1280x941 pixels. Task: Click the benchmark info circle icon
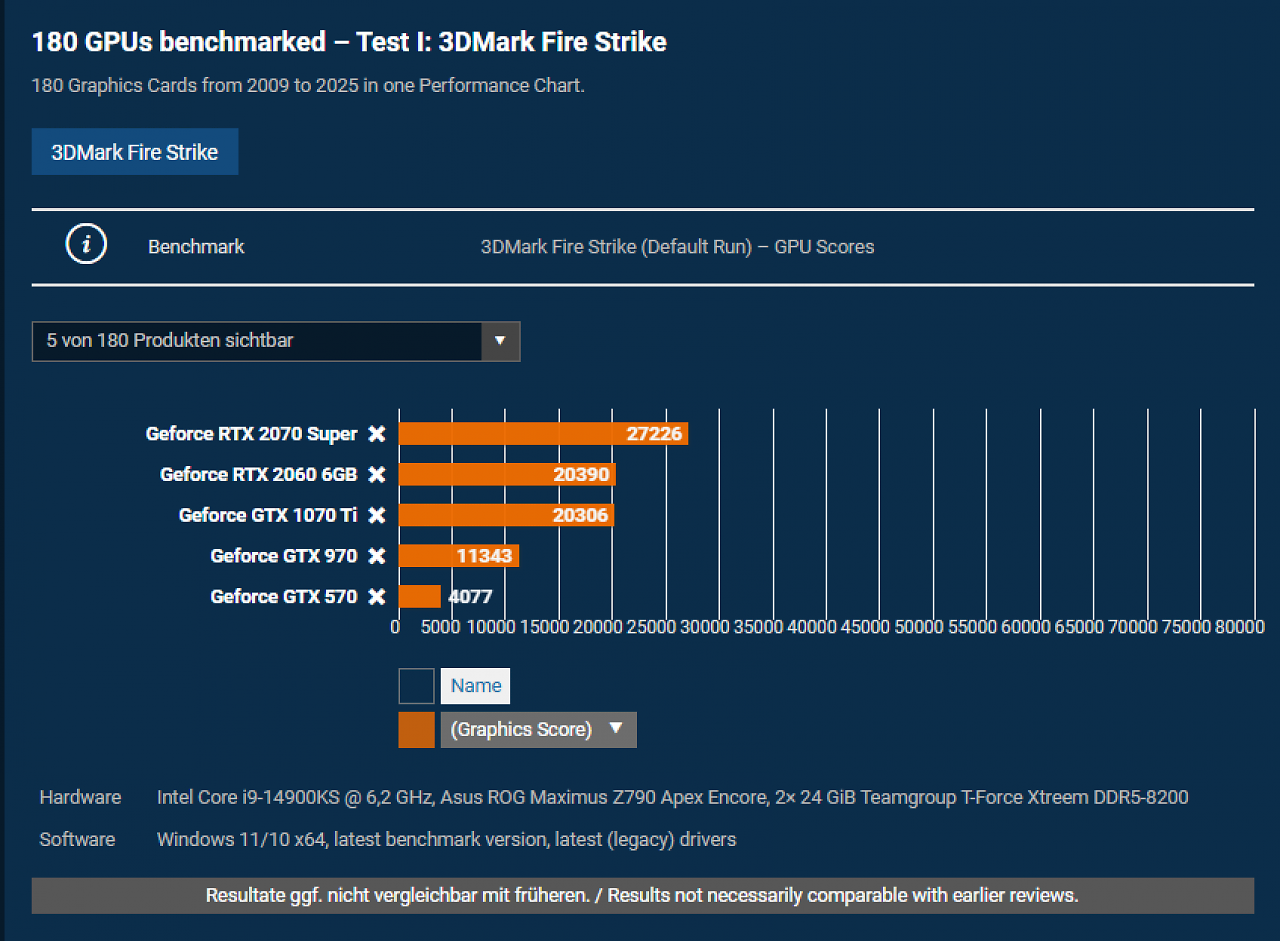click(x=87, y=244)
